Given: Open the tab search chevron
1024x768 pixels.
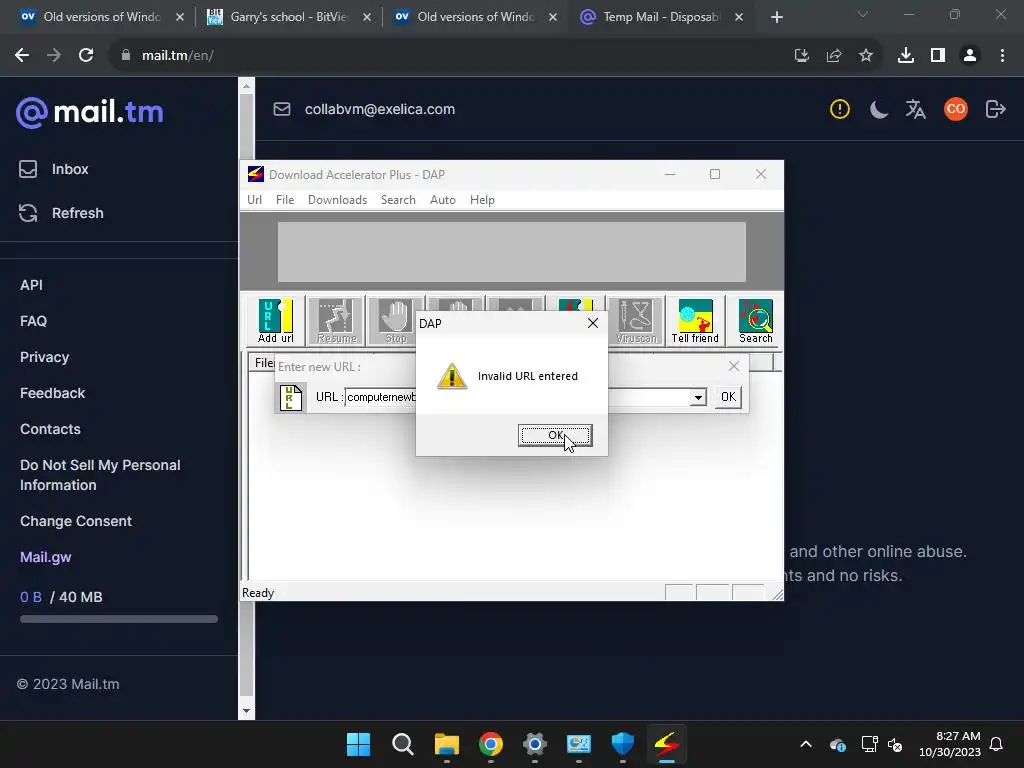Looking at the screenshot, I should [863, 14].
